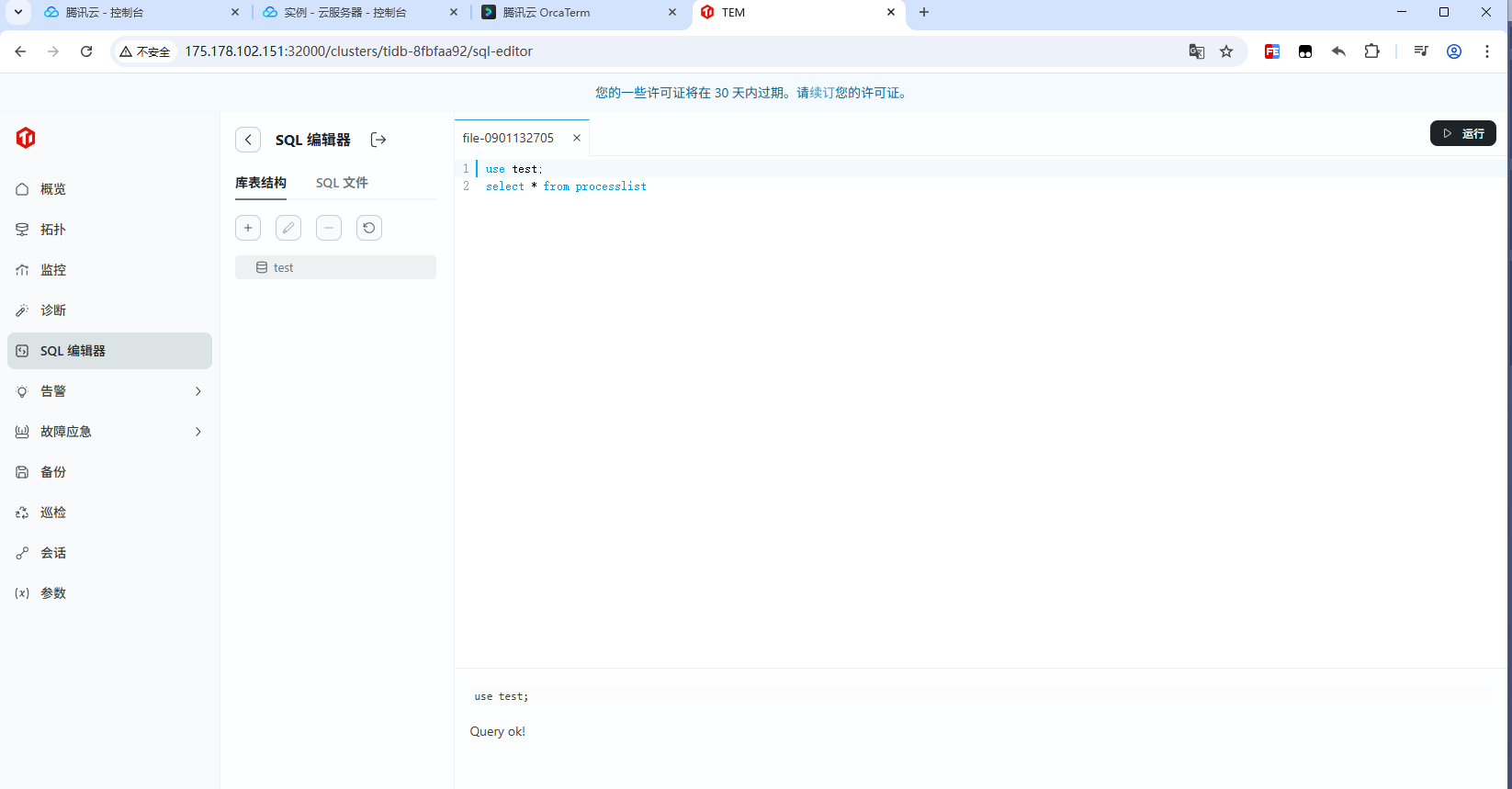Open the browser extensions puzzle menu
This screenshot has width=1512, height=789.
click(x=1371, y=51)
